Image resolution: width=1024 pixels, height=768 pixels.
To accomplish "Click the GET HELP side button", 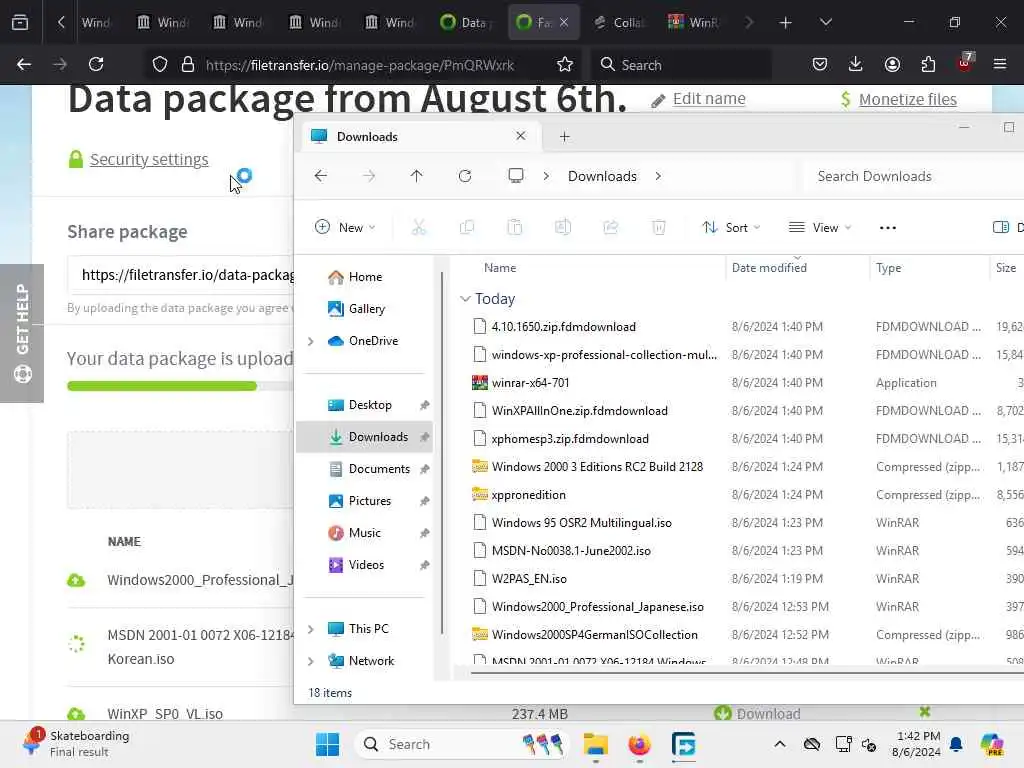I will [x=22, y=333].
